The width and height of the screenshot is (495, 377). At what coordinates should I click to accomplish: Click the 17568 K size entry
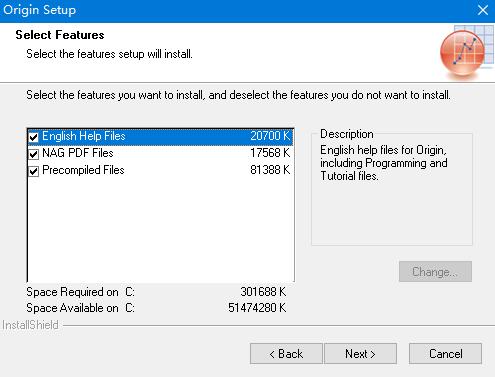coord(270,153)
